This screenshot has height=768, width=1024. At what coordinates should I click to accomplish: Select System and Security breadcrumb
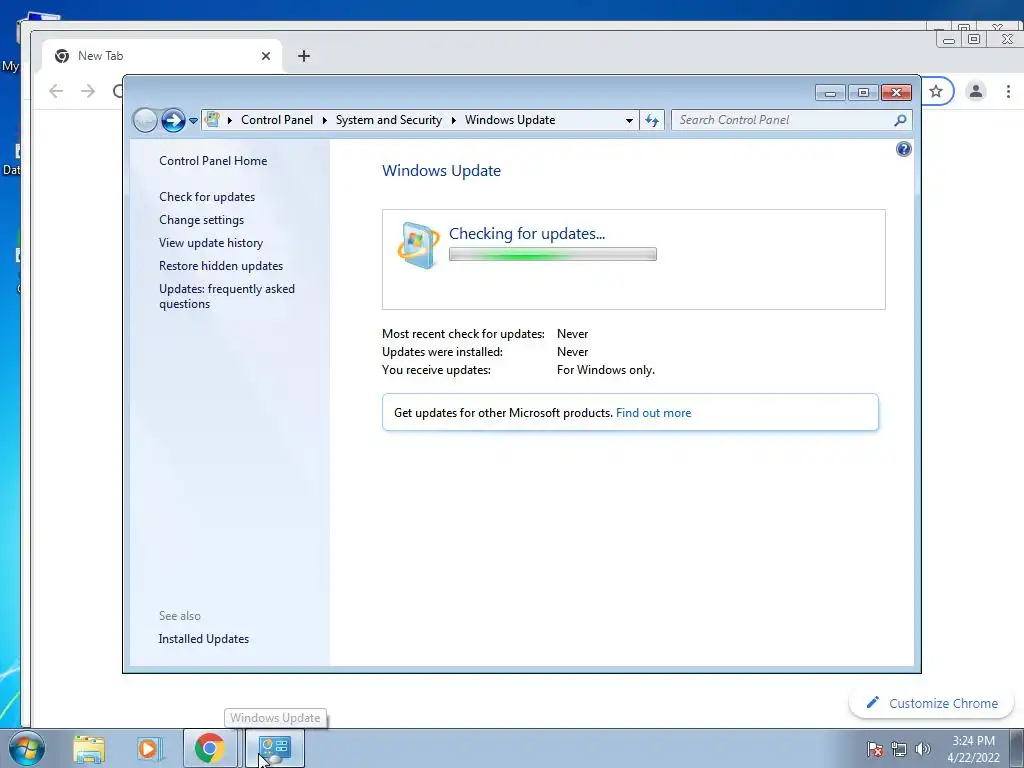(x=389, y=120)
